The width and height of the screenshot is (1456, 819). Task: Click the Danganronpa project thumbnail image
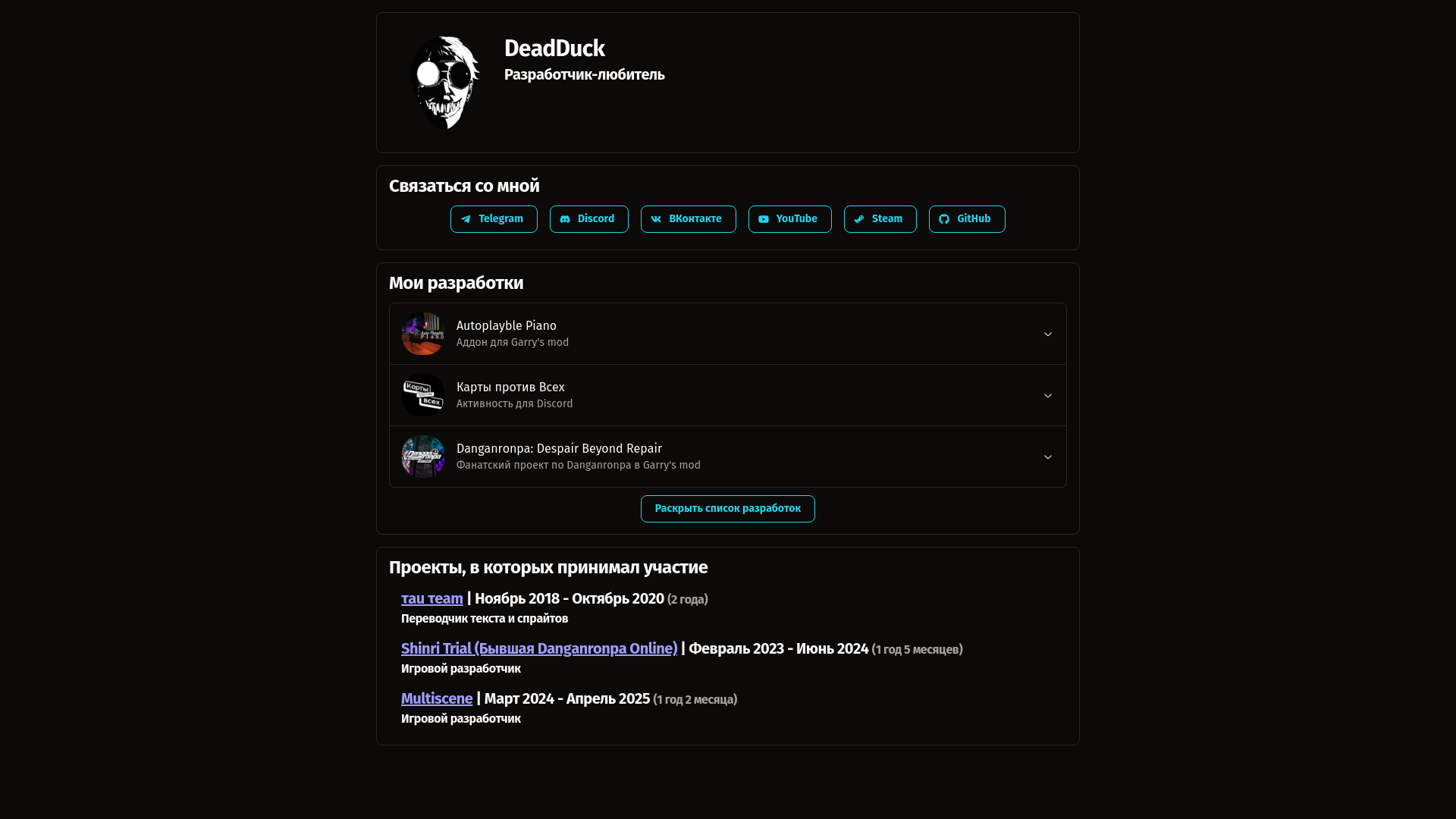coord(423,457)
